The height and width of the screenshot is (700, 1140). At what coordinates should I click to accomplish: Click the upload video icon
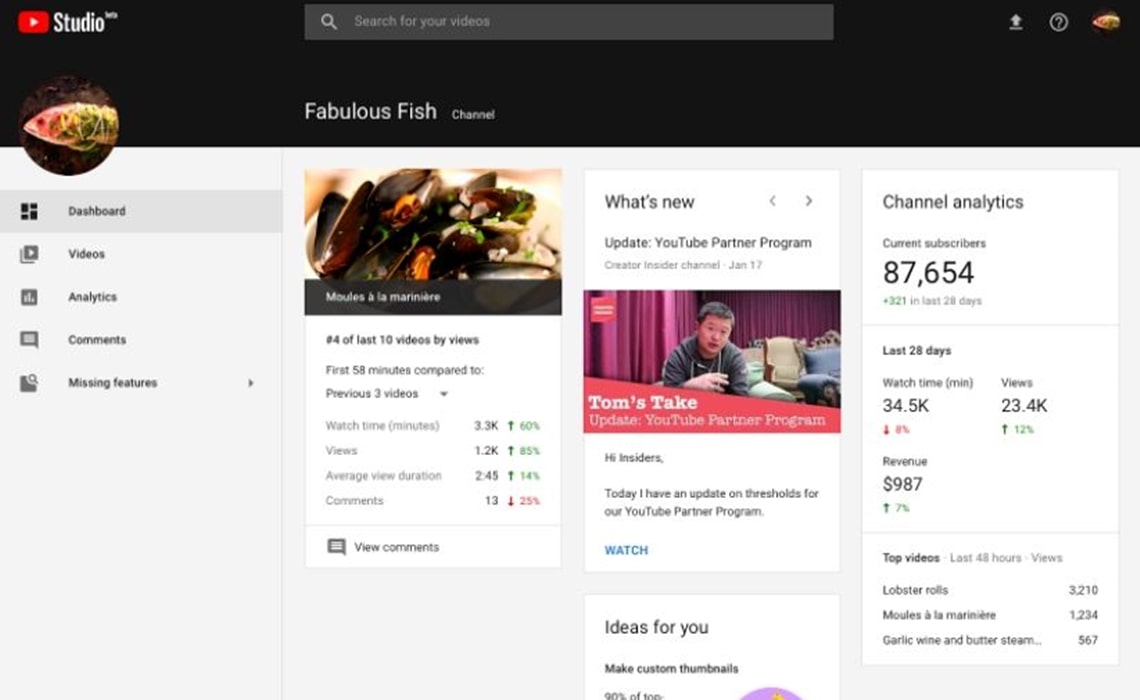(1016, 23)
